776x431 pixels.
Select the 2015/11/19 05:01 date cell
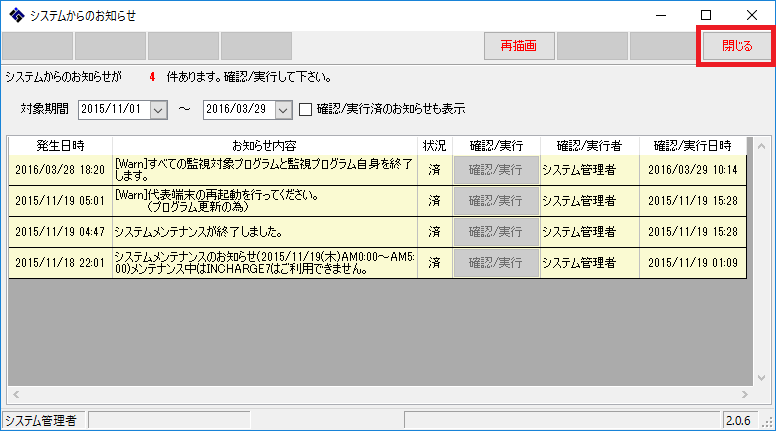click(x=60, y=201)
